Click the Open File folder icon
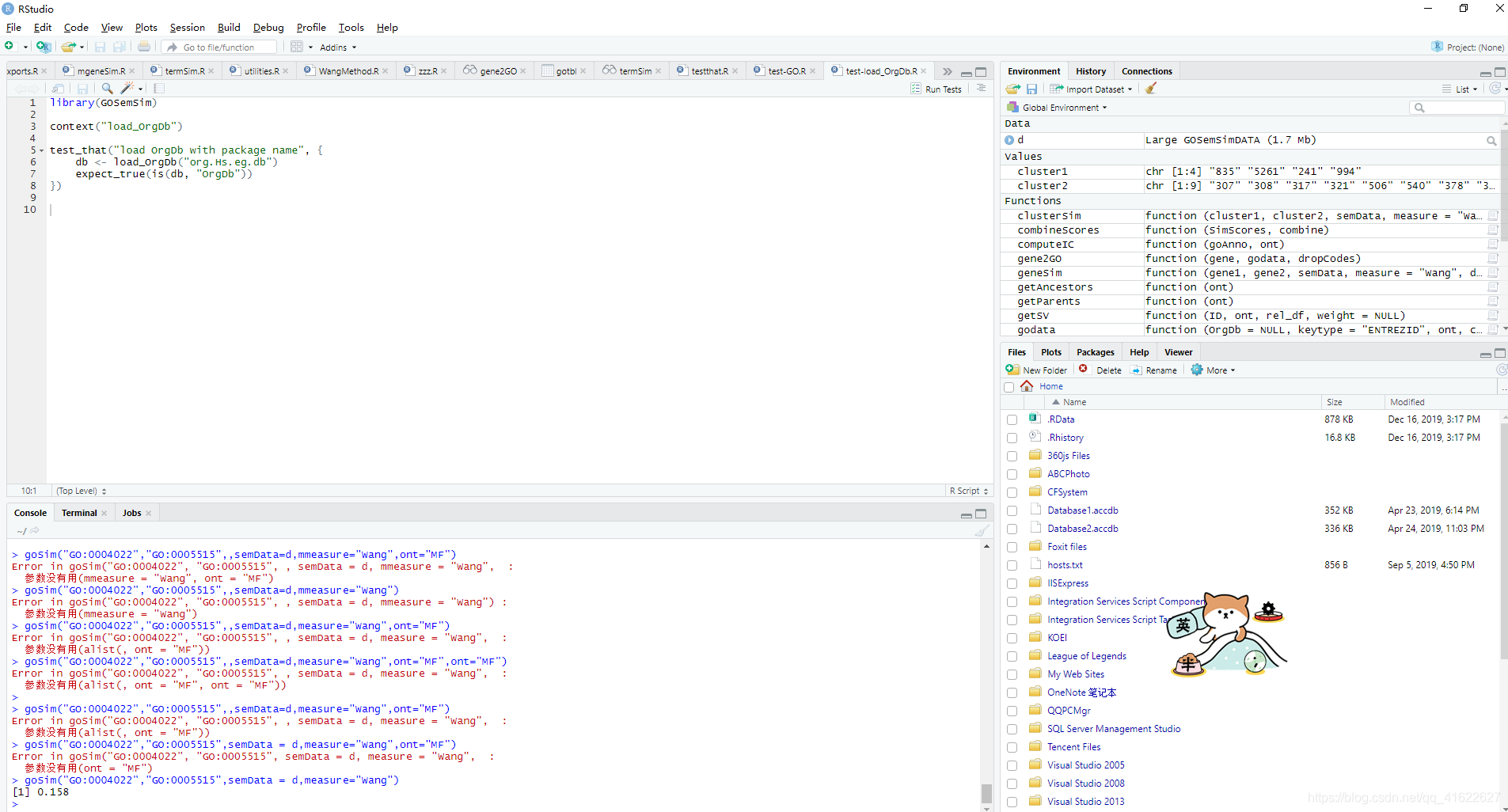1508x812 pixels. click(x=69, y=47)
